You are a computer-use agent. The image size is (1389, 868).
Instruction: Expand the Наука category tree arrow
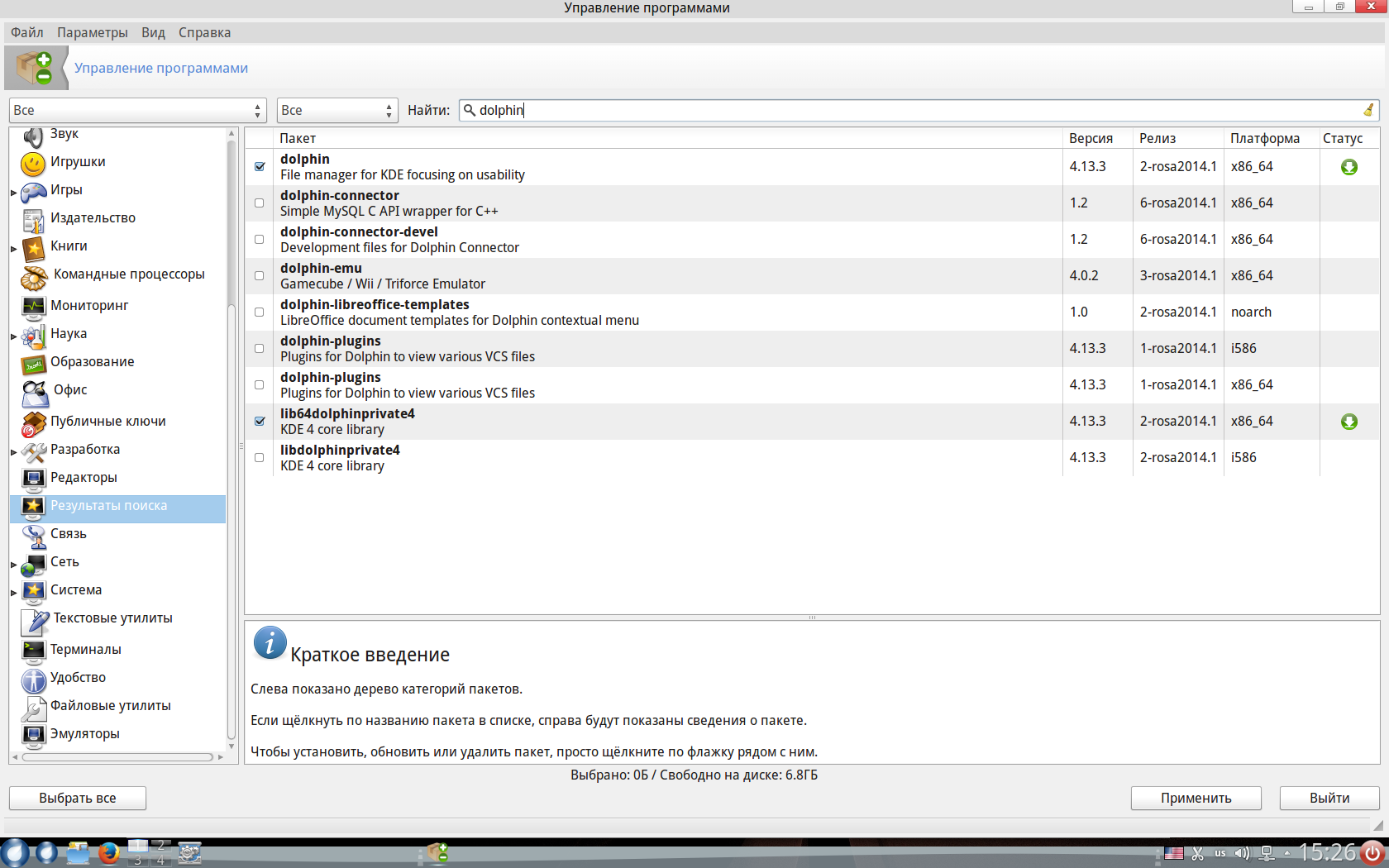pyautogui.click(x=13, y=336)
